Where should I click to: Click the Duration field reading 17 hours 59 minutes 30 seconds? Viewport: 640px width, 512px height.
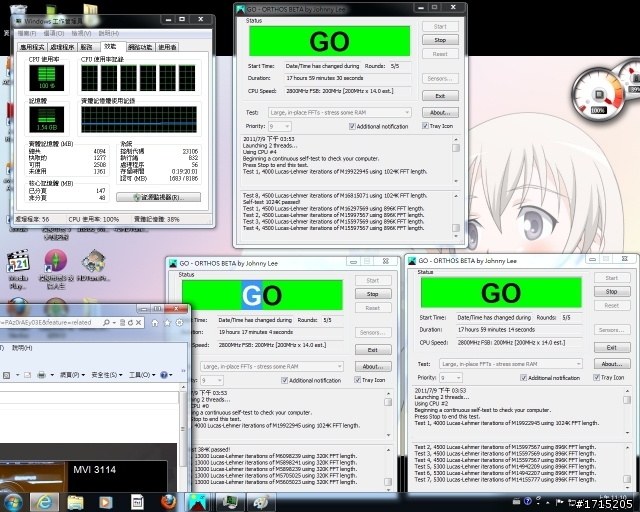coord(348,78)
